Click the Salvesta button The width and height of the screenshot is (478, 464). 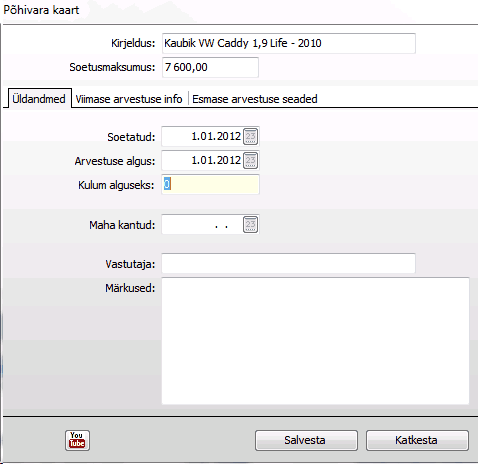(306, 440)
